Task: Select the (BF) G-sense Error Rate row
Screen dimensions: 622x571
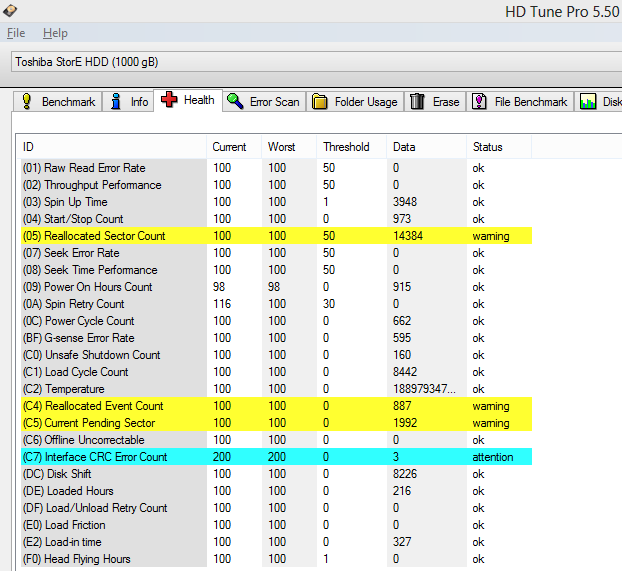Action: click(x=276, y=338)
